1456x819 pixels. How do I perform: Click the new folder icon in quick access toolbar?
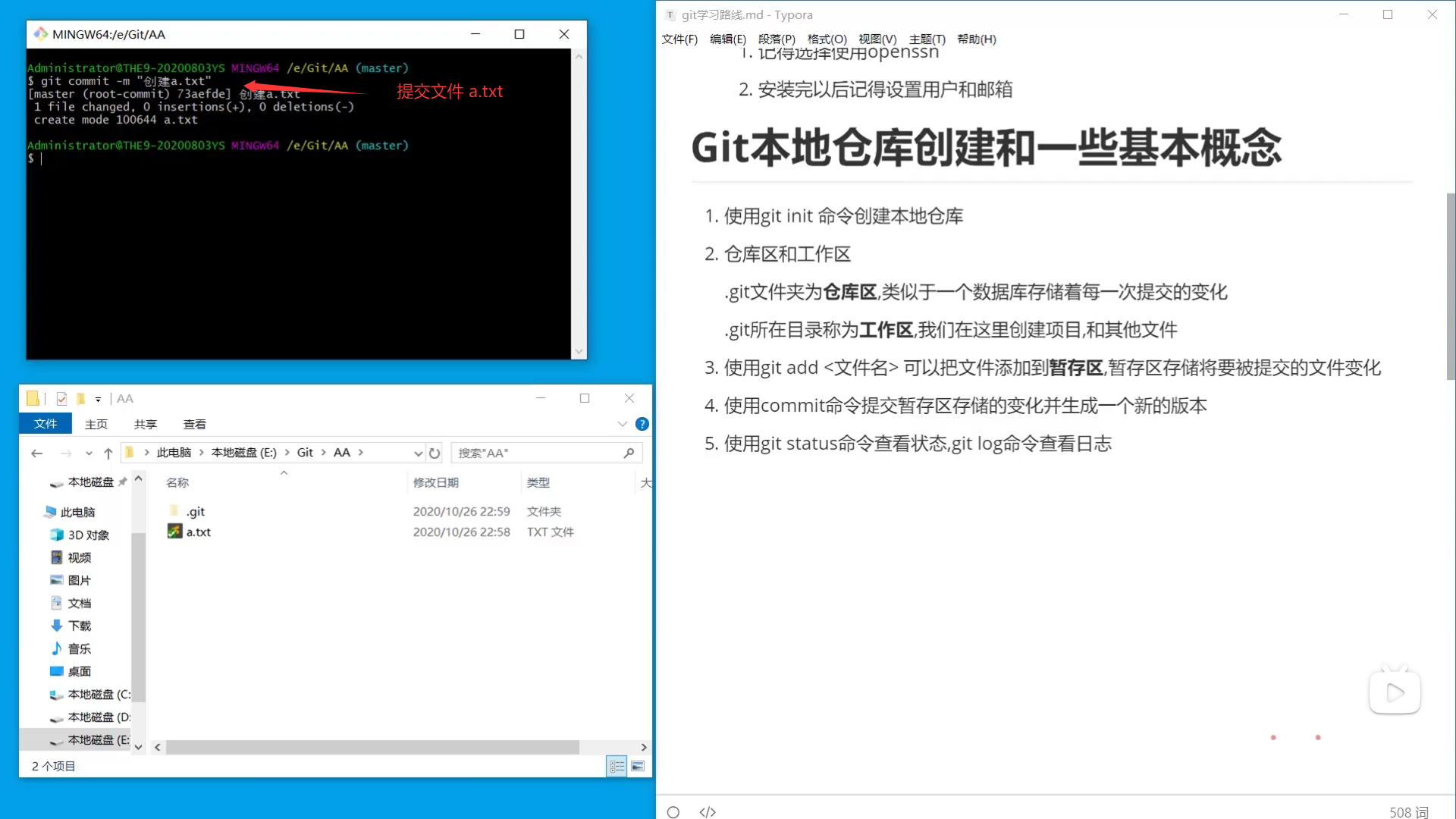(x=80, y=398)
